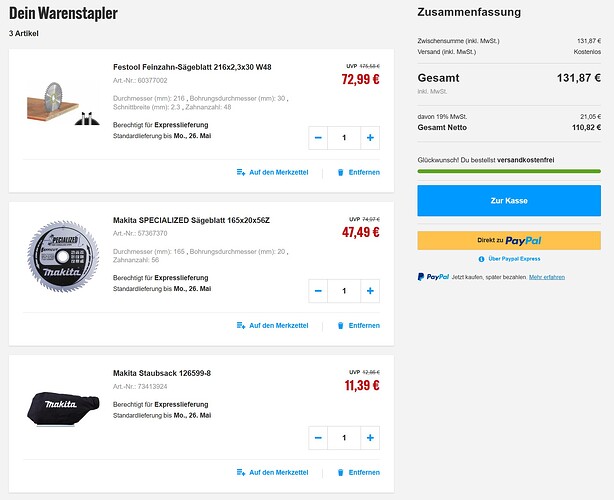Decrease quantity of Festool Feinzahn-Sägeblatt
The height and width of the screenshot is (500, 614).
tap(318, 138)
